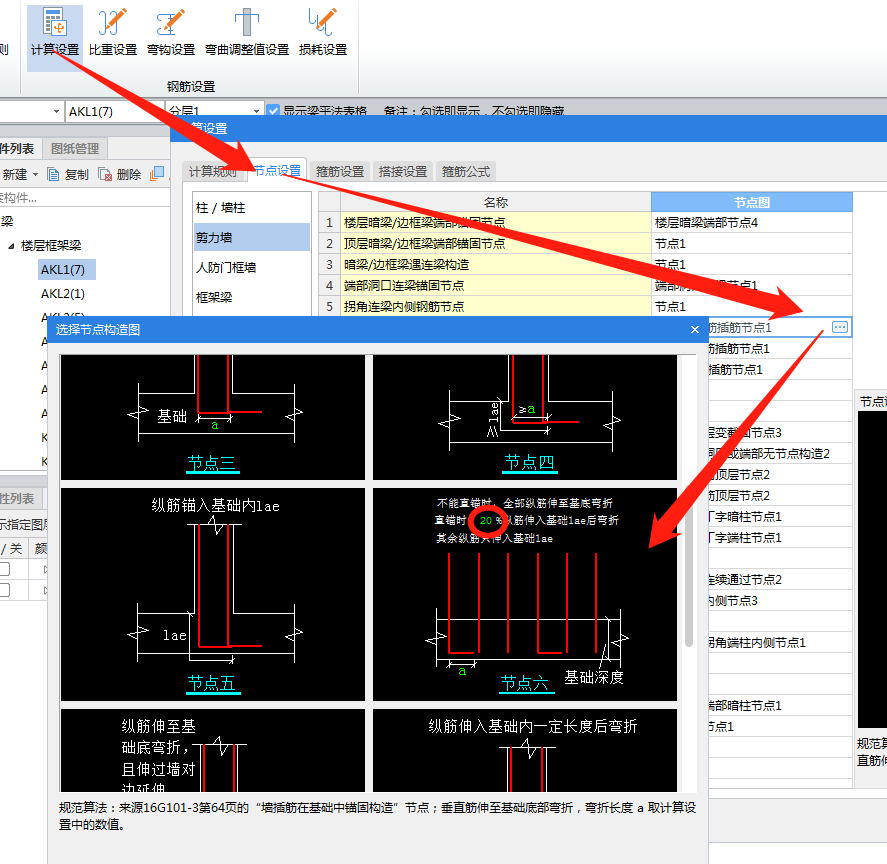Image resolution: width=887 pixels, height=864 pixels.
Task: Click the 搜索构件 search field
Action: (x=84, y=198)
